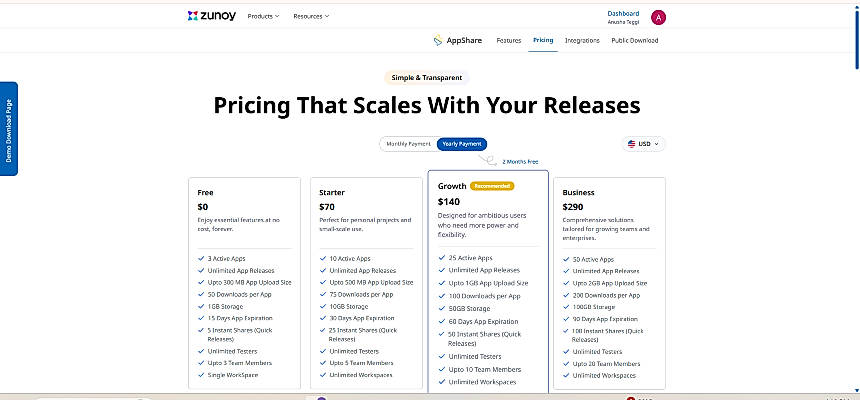The height and width of the screenshot is (400, 860).
Task: Click 'Upto 10 Team Members' feature
Action: (x=484, y=370)
